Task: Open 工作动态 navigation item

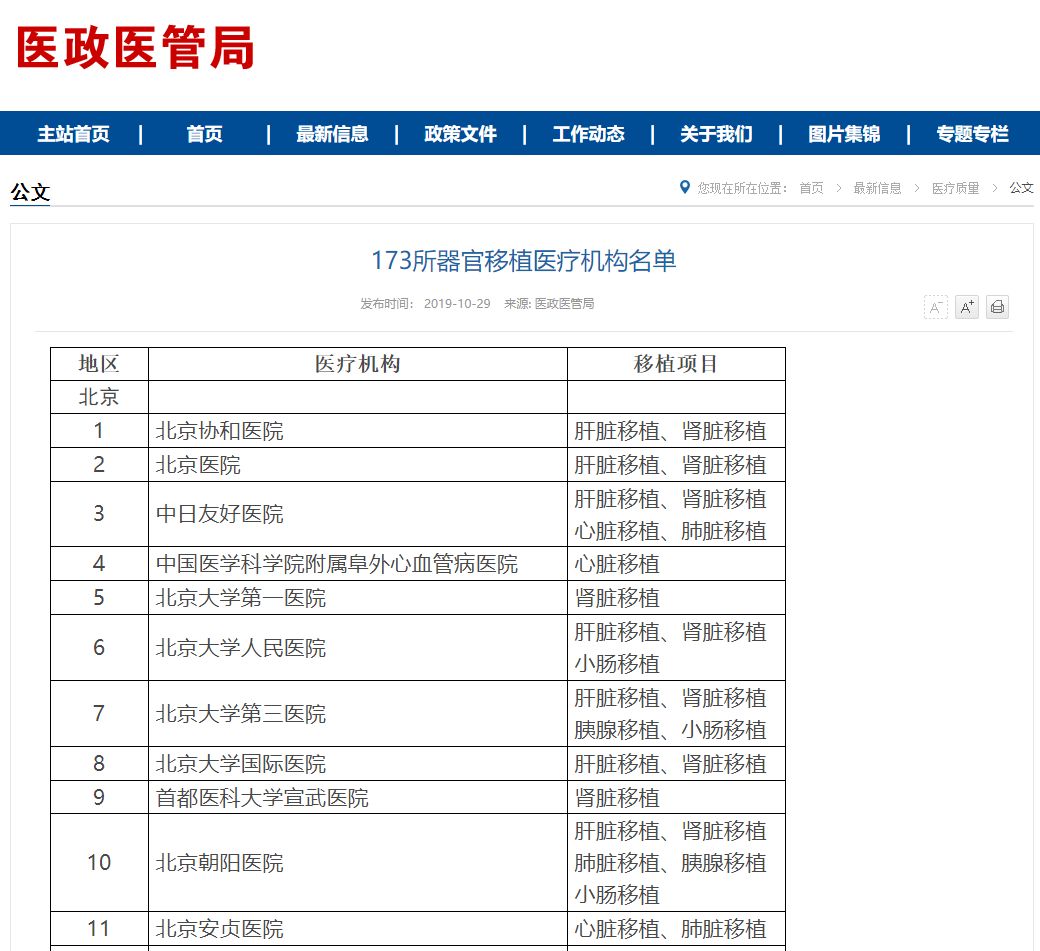Action: coord(588,134)
